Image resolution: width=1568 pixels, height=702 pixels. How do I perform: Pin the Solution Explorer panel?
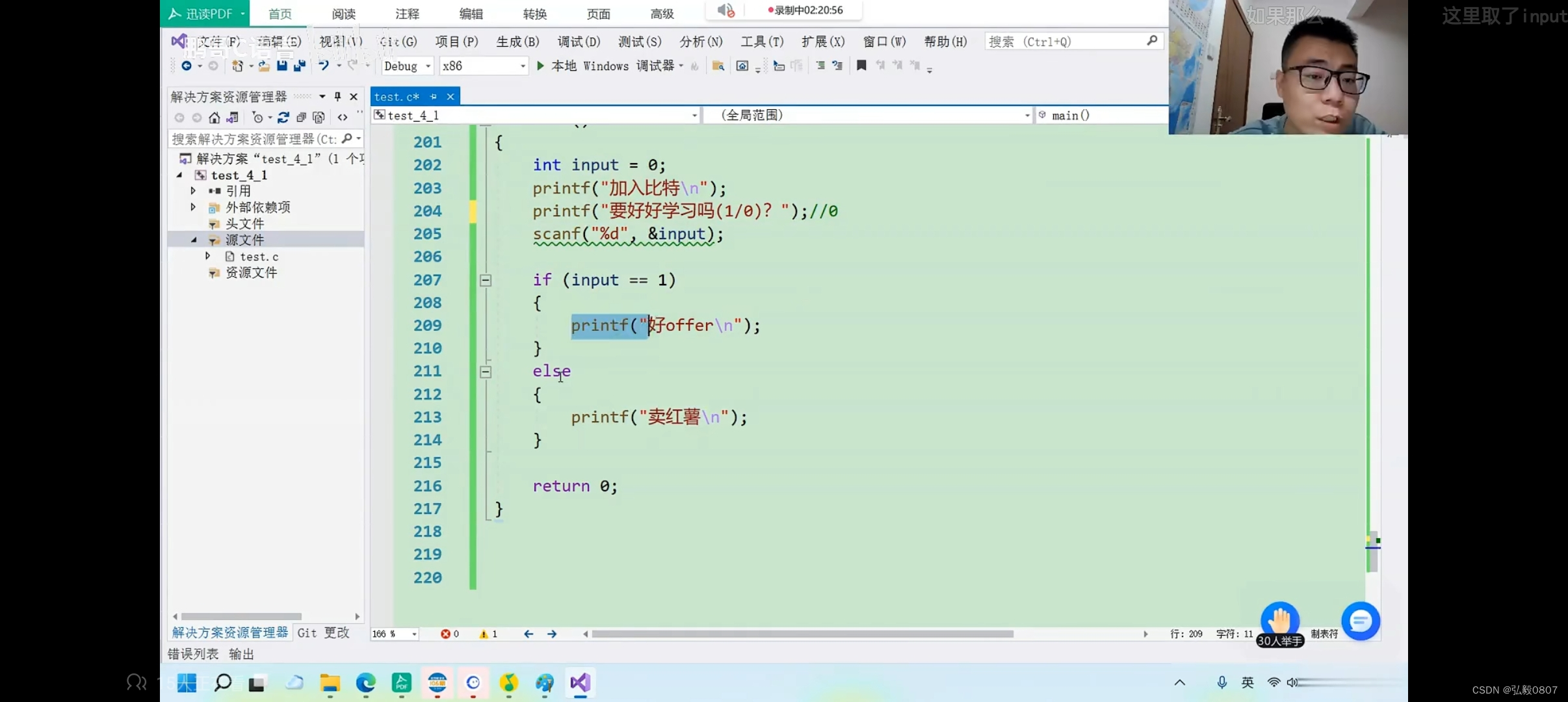coord(337,97)
